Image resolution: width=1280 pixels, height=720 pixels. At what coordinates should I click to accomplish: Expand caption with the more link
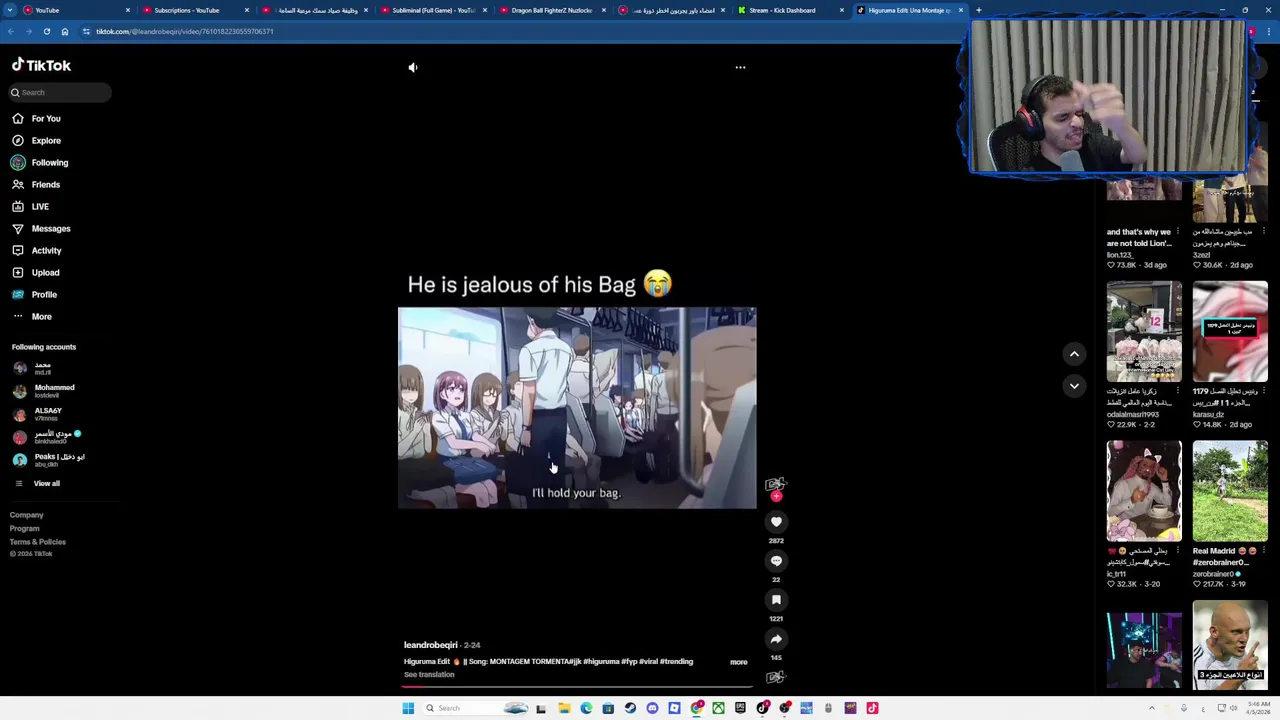(x=738, y=662)
